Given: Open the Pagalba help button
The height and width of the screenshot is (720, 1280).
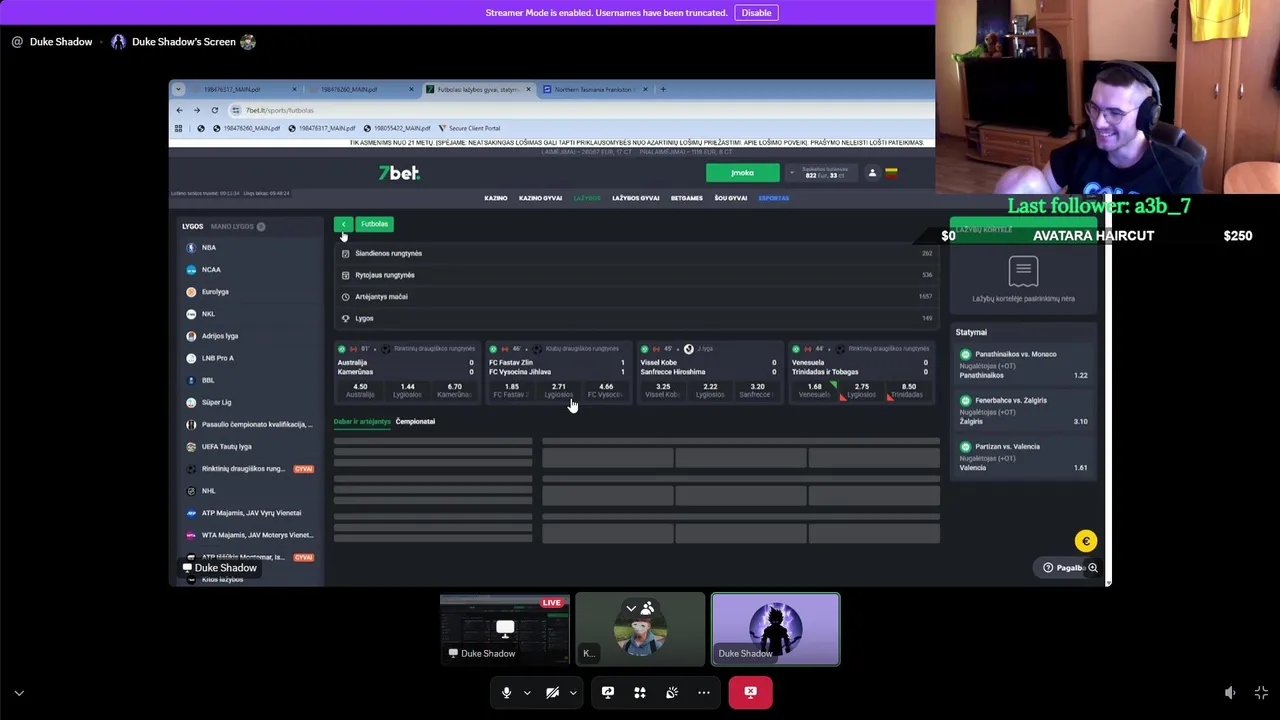Looking at the screenshot, I should pyautogui.click(x=1066, y=568).
